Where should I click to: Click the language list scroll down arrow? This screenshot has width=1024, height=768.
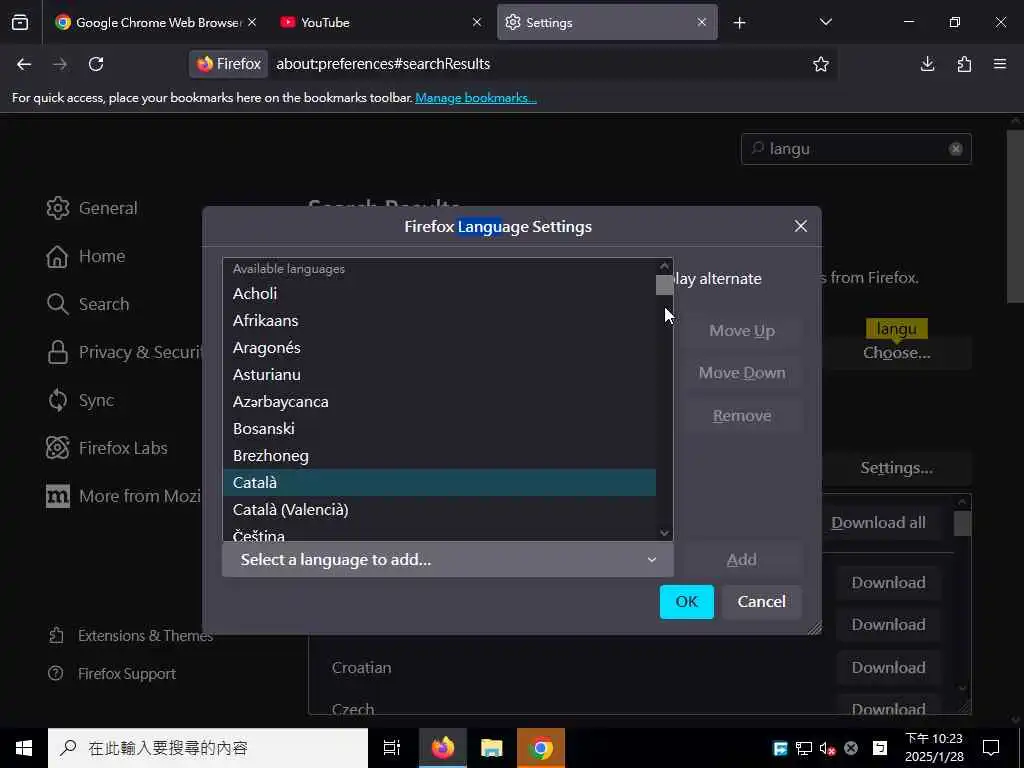(664, 533)
